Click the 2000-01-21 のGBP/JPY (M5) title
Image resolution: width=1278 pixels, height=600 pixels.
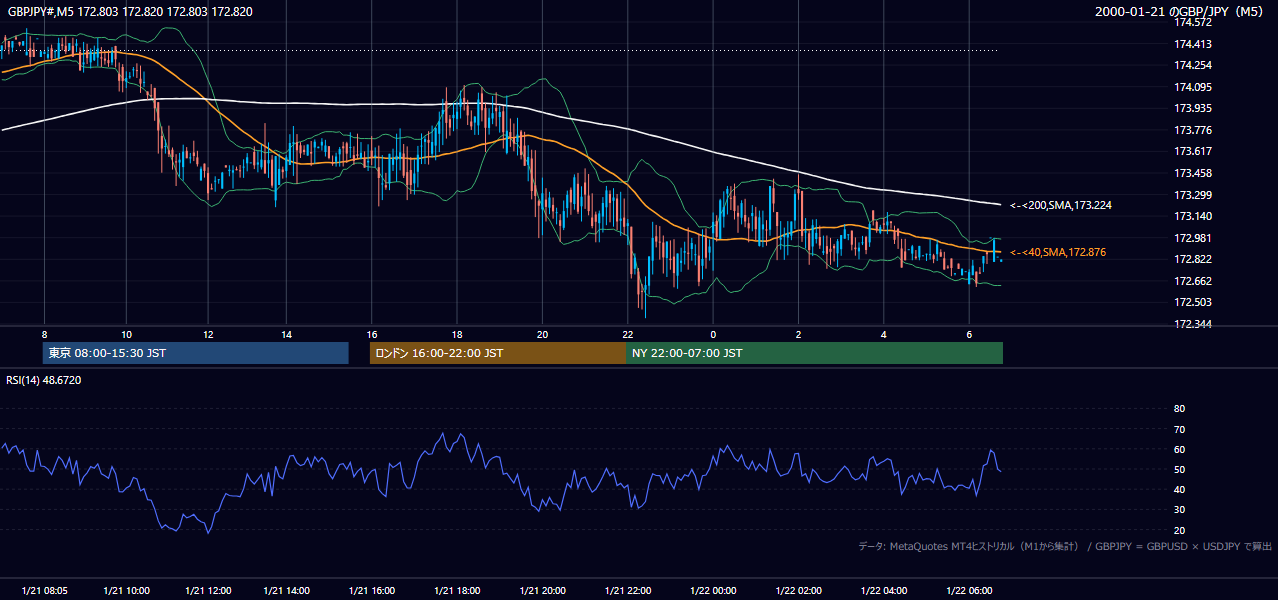[1179, 11]
